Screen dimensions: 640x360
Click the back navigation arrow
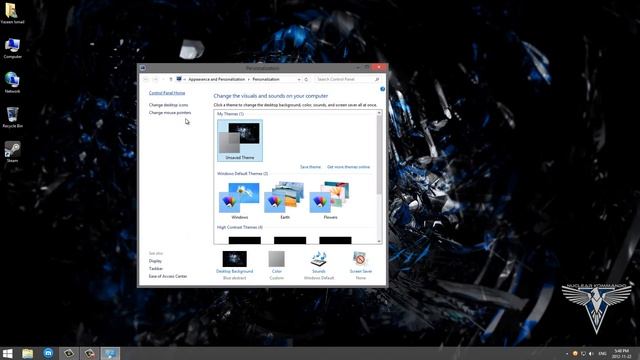coord(146,79)
